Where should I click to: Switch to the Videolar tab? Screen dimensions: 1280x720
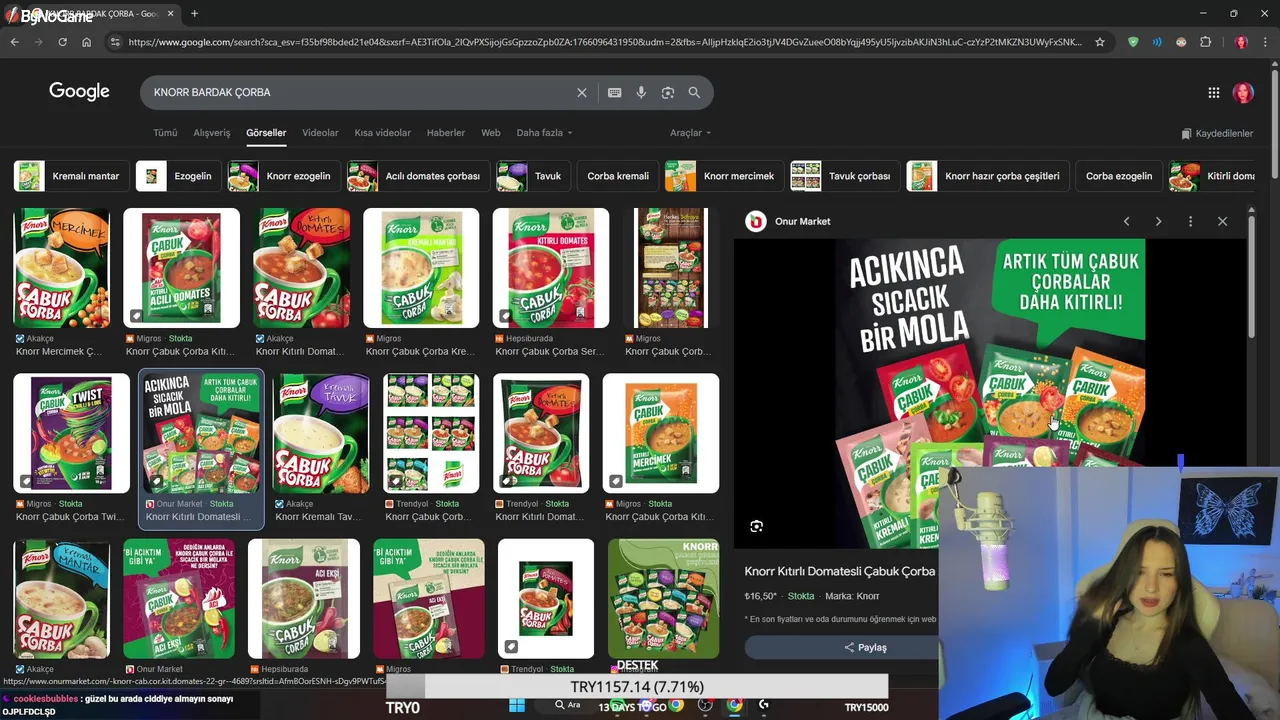(x=320, y=133)
